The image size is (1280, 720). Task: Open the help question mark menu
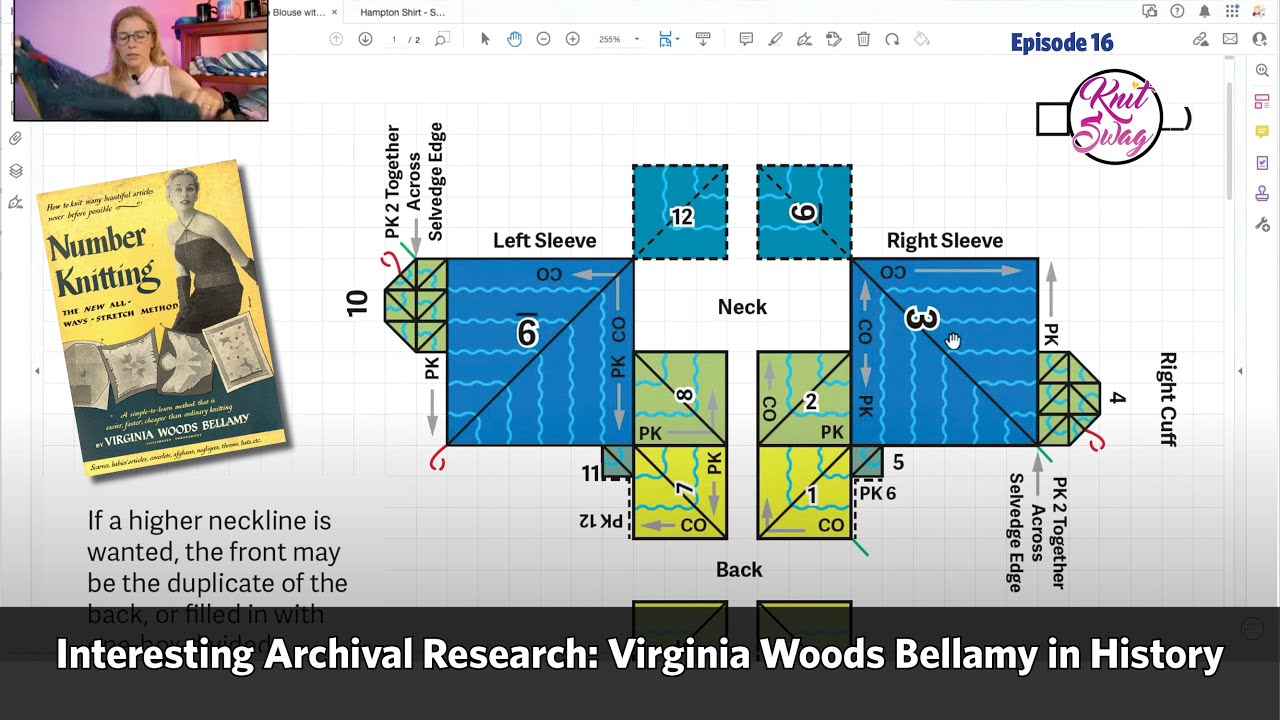pos(1177,11)
